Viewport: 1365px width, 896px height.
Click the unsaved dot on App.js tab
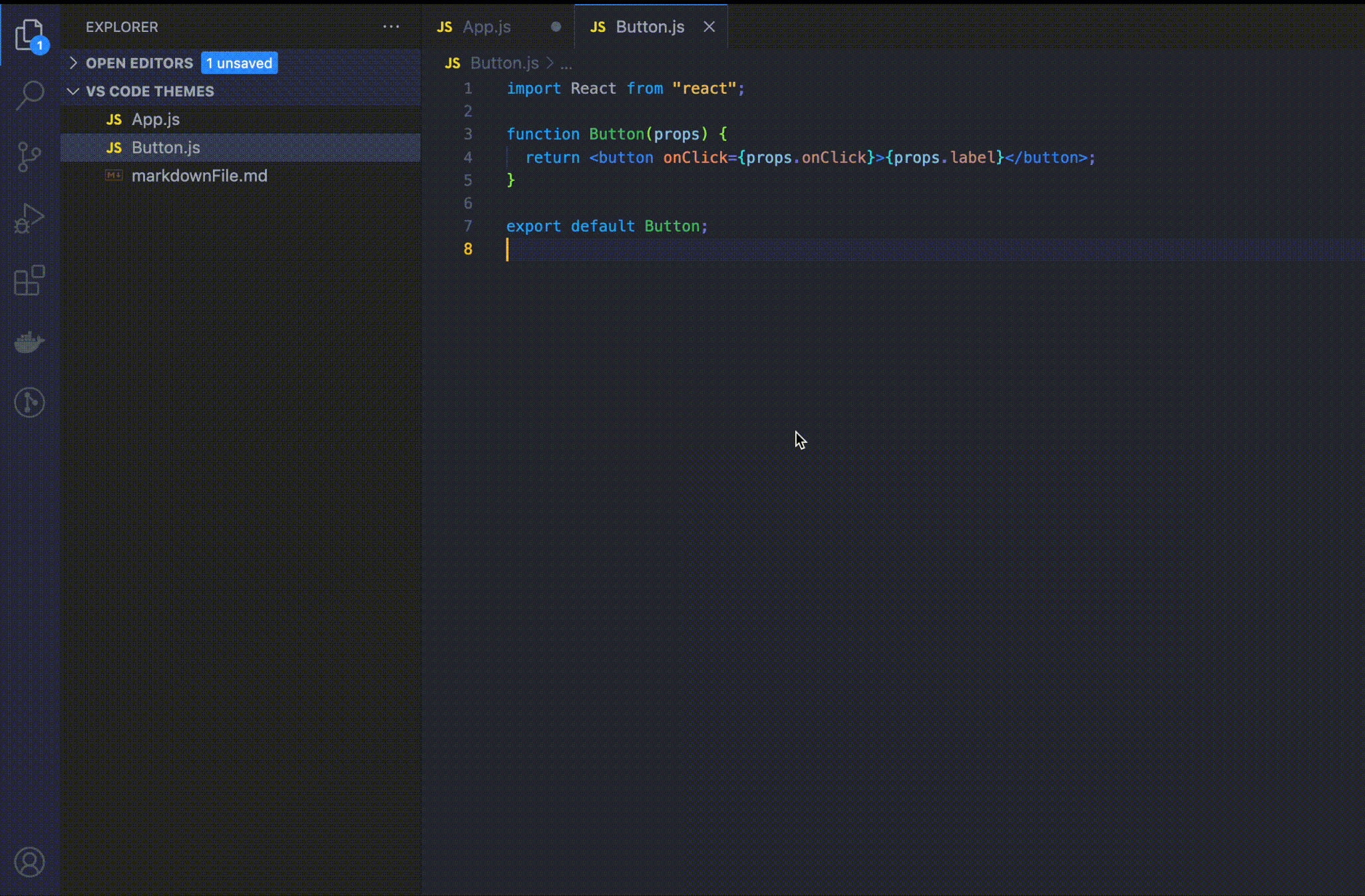556,27
